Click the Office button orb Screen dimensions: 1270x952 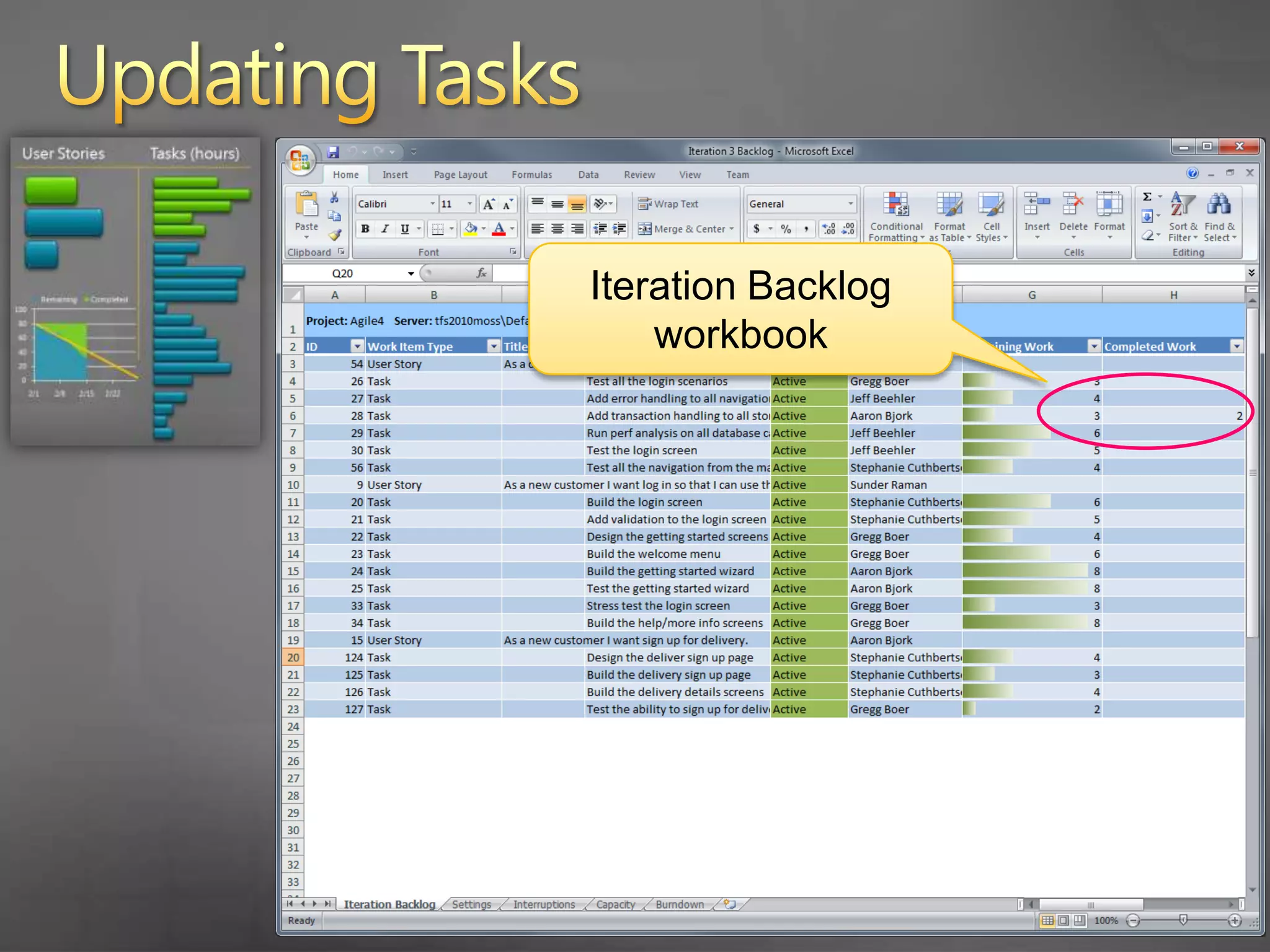(301, 161)
